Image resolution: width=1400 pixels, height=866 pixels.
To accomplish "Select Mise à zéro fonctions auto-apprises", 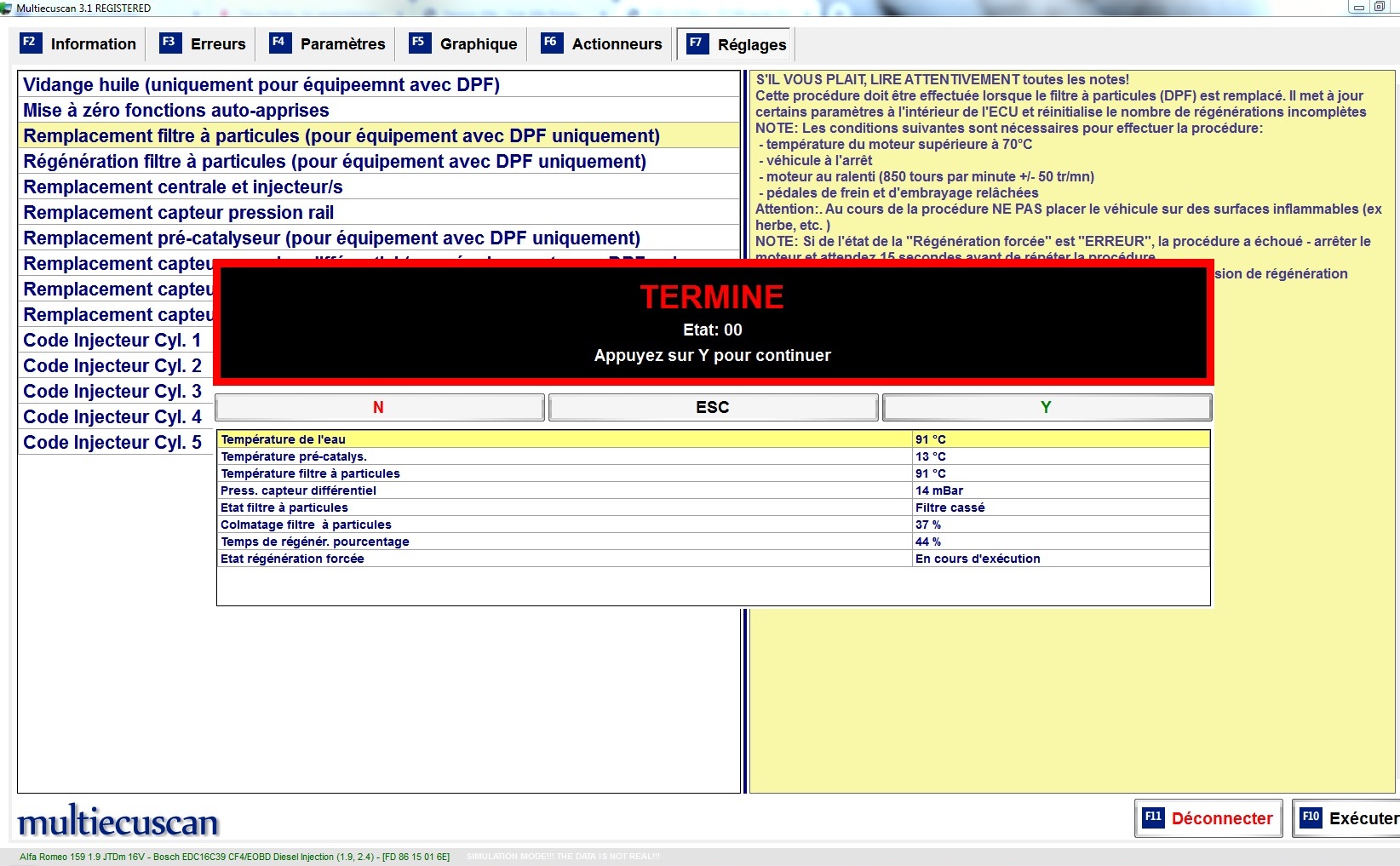I will point(176,111).
